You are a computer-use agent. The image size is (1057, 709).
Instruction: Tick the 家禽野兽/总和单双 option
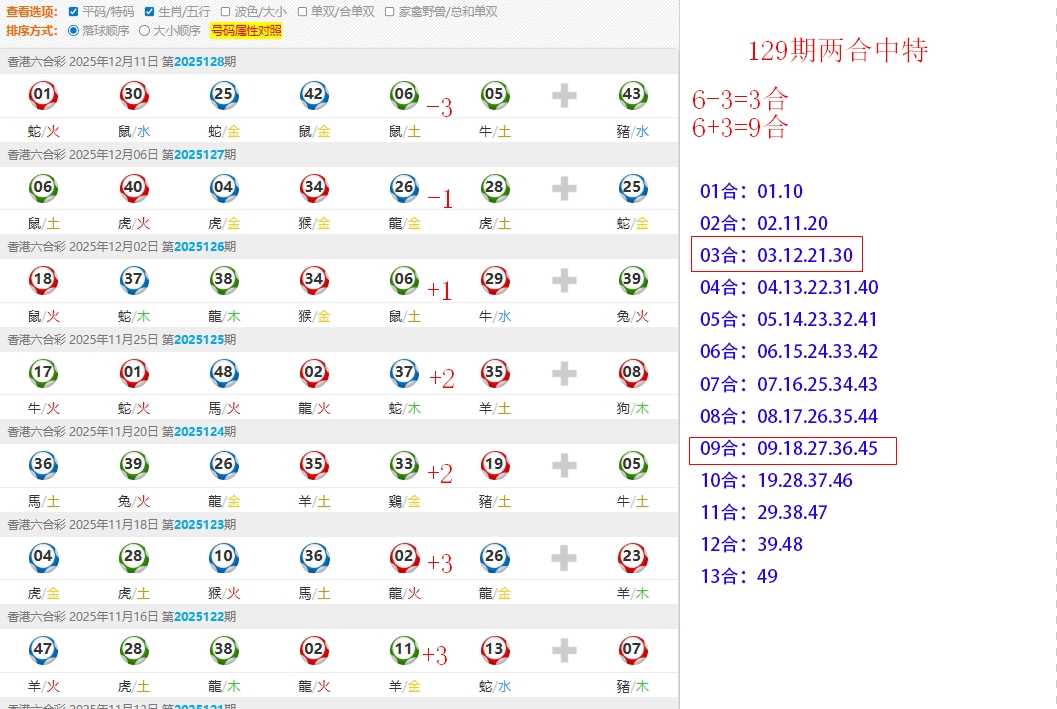(x=390, y=12)
